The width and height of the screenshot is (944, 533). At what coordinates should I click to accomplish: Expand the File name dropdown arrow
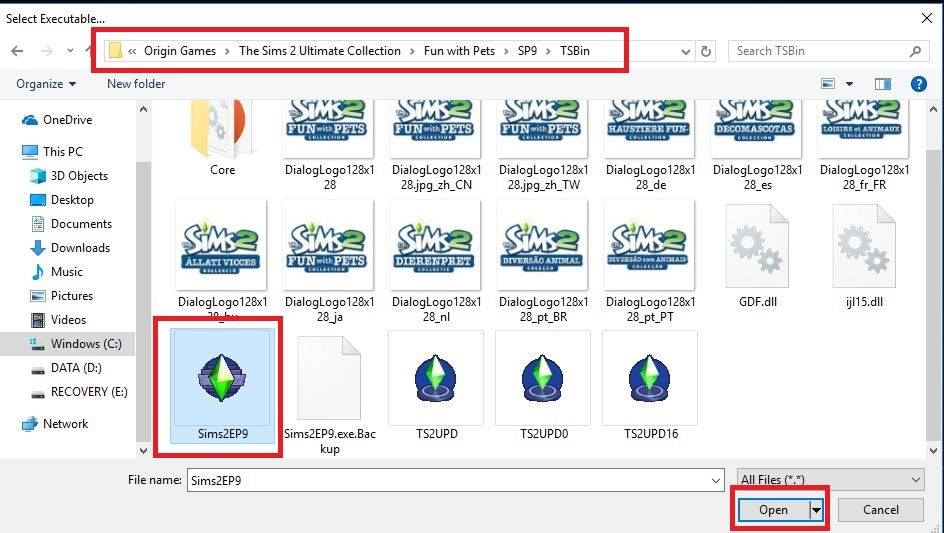[x=716, y=481]
